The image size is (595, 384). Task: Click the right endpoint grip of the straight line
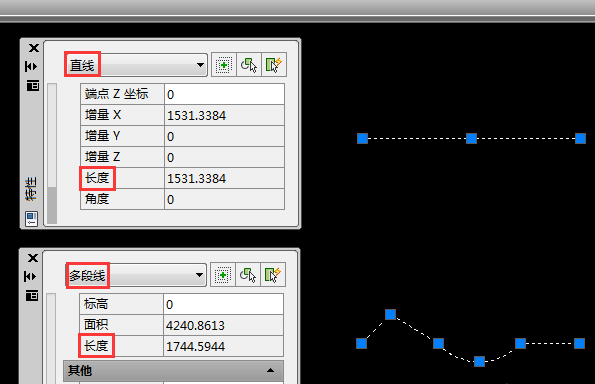(580, 138)
